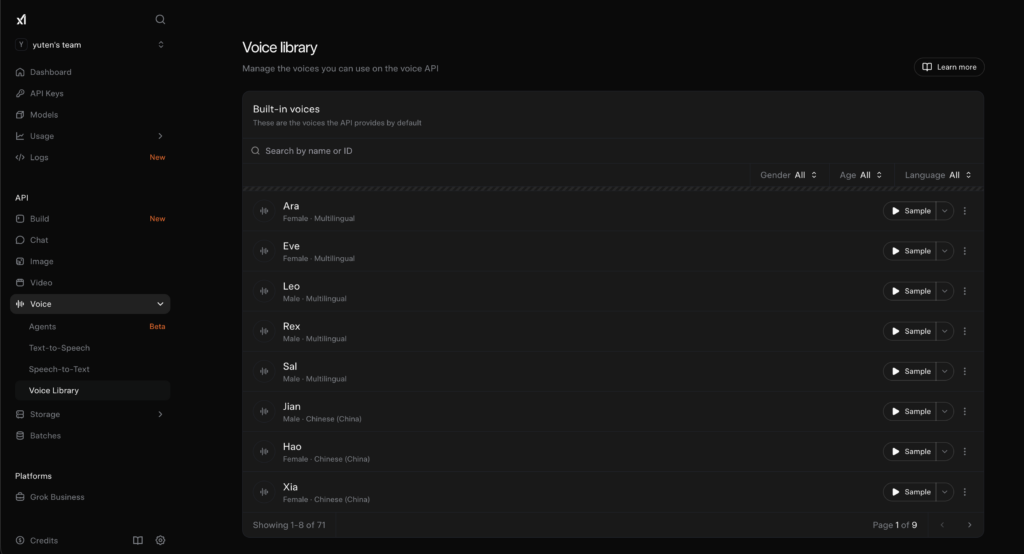Open Speech-to-Text page
This screenshot has width=1024, height=554.
click(x=92, y=369)
